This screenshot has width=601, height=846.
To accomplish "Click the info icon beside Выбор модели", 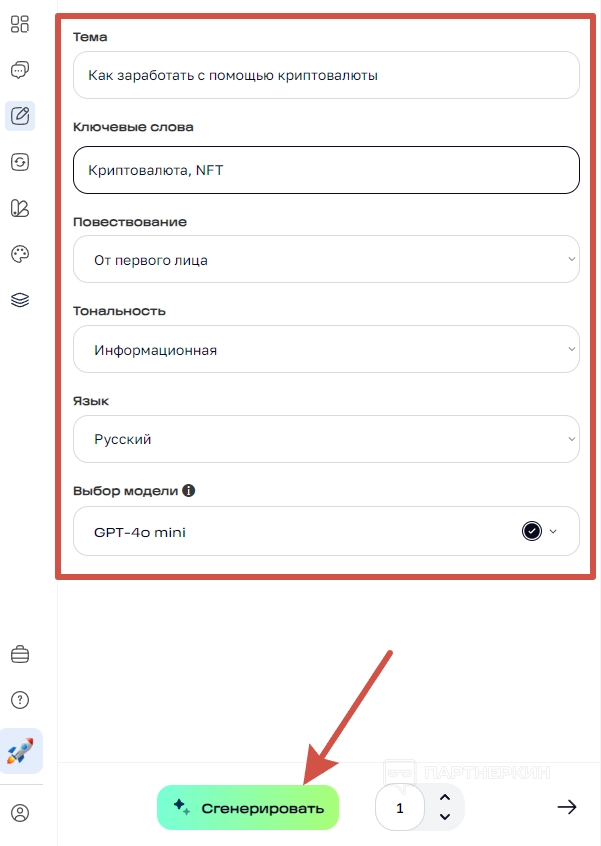I will click(189, 491).
